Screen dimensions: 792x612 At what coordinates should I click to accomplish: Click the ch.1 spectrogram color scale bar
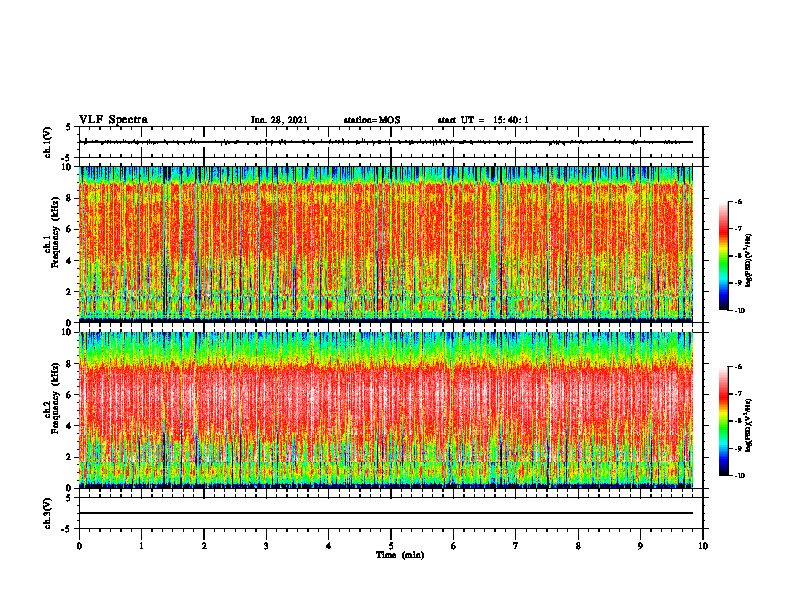coord(723,256)
